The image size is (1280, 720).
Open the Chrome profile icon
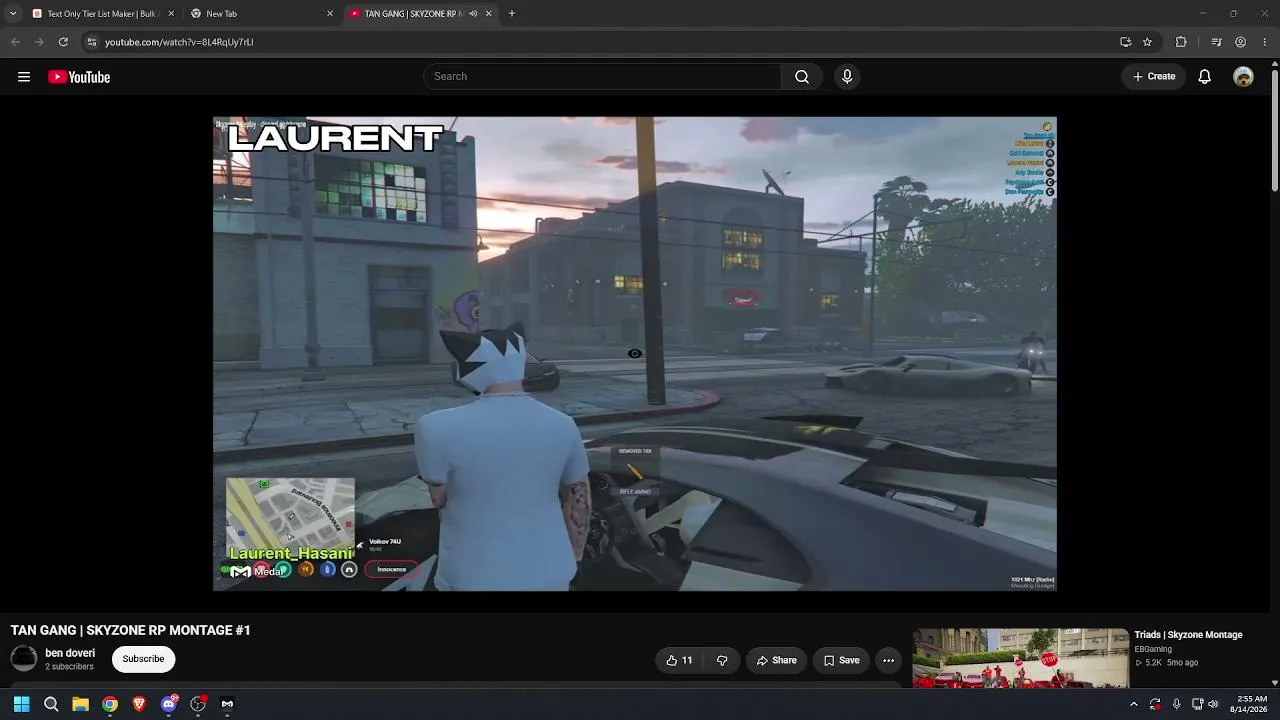1241,42
